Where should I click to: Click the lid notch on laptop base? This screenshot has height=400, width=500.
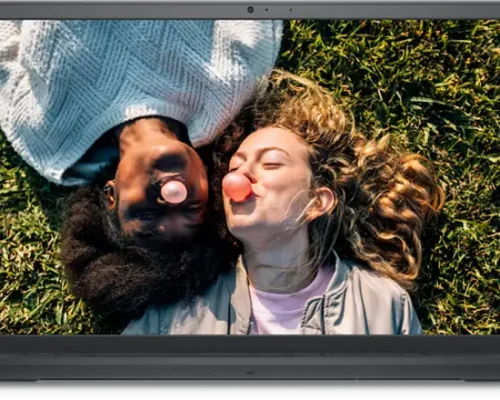(x=250, y=373)
